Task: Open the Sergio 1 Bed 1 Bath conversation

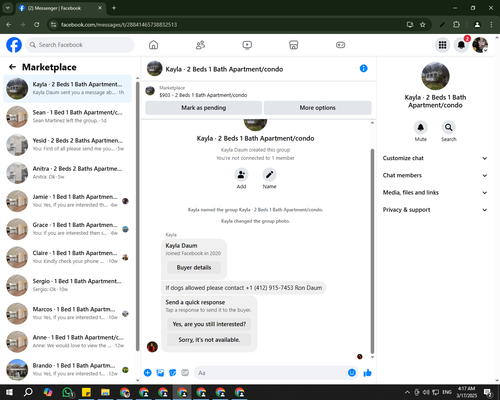Action: [x=68, y=285]
